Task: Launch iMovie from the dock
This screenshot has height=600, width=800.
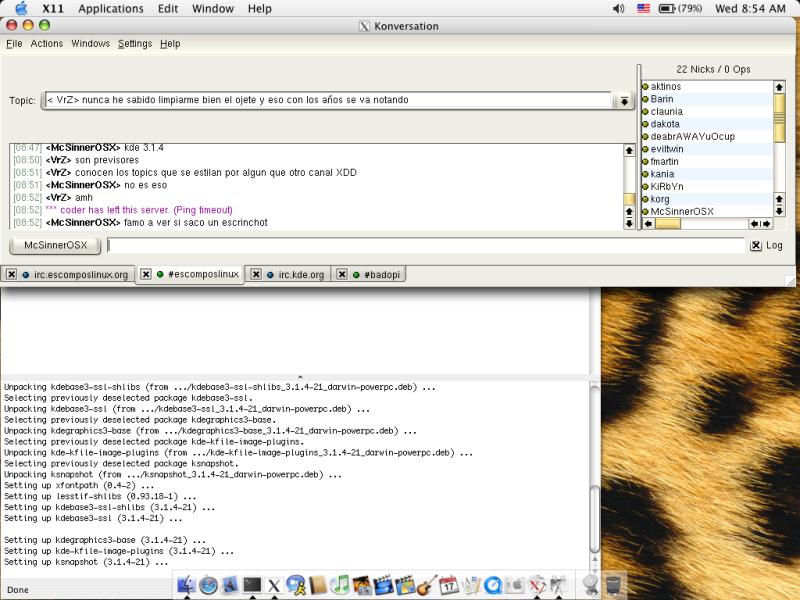Action: tap(383, 585)
